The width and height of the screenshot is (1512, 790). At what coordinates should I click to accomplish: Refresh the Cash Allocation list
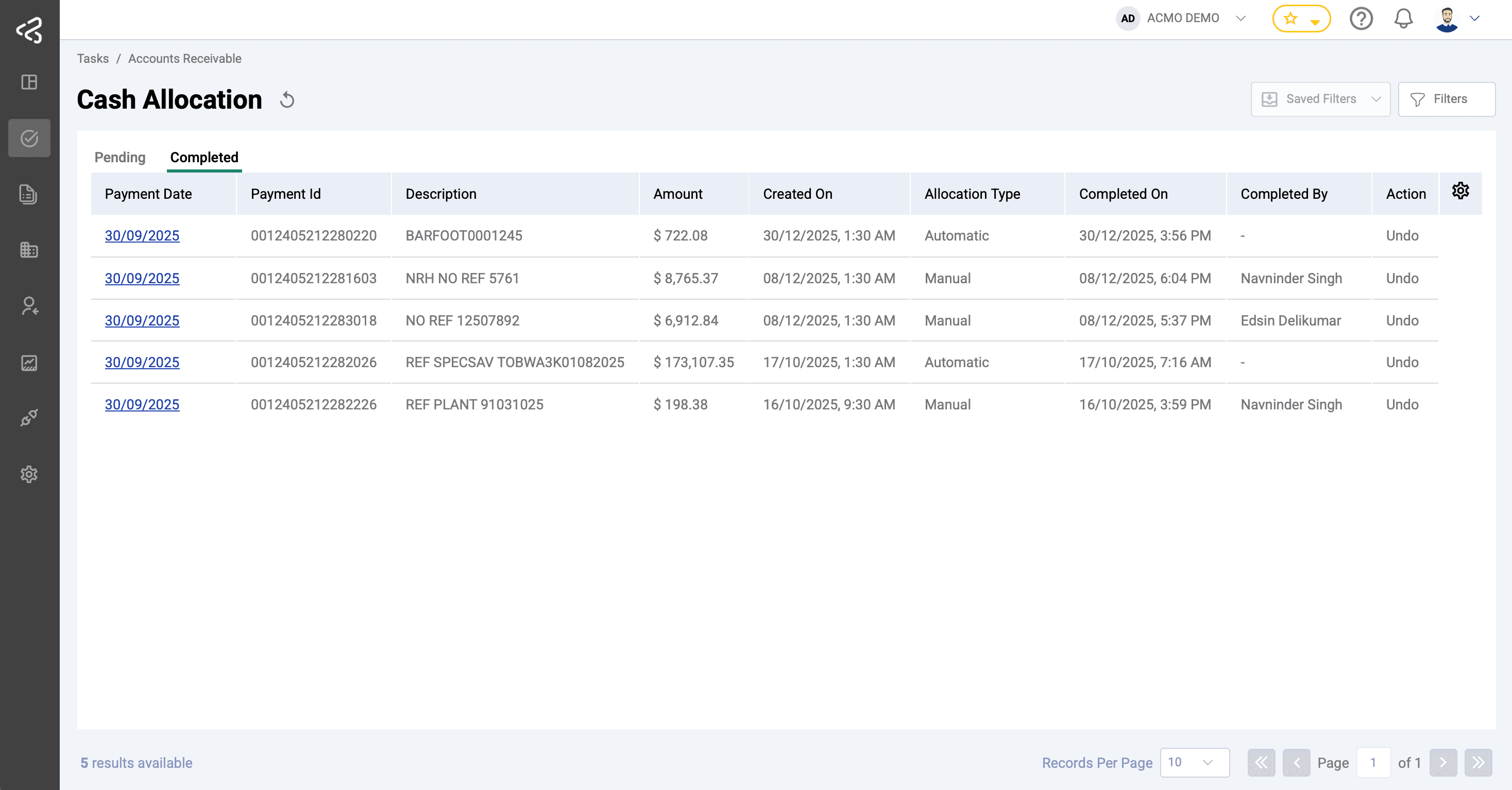click(287, 100)
